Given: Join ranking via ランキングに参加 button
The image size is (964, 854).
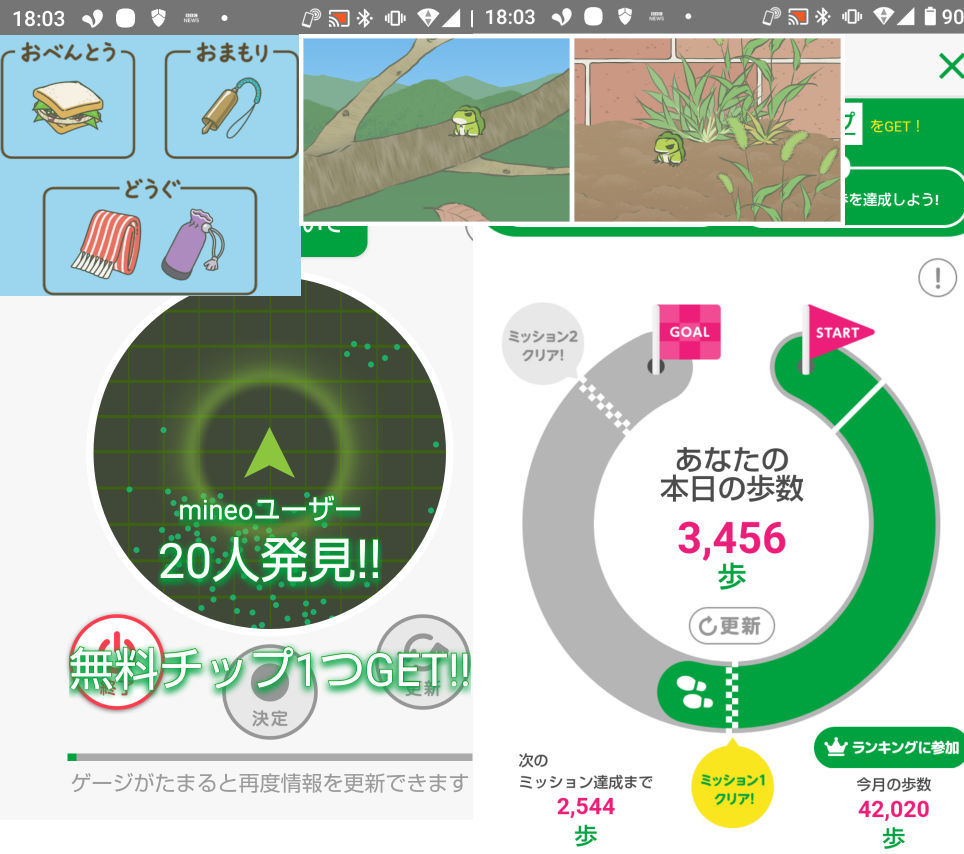Looking at the screenshot, I should click(890, 747).
